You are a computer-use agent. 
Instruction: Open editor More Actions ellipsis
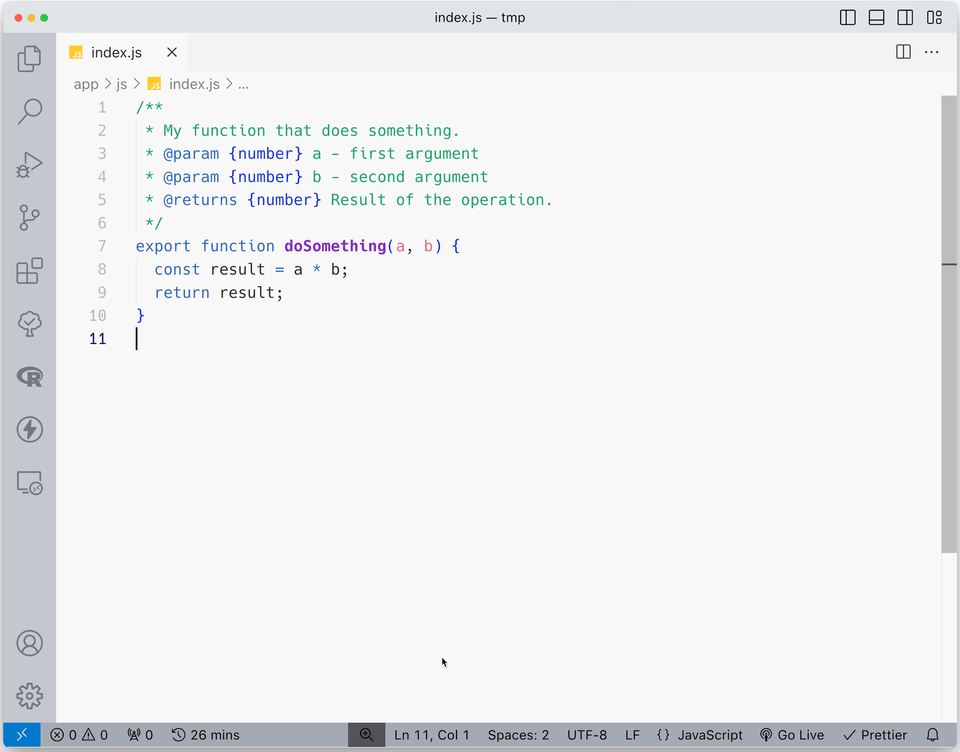pos(932,52)
